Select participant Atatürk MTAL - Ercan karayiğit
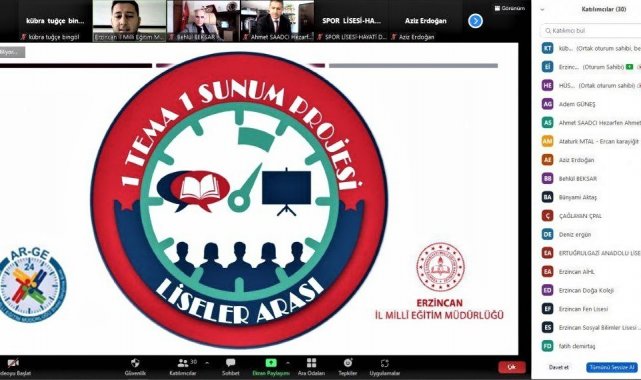The height and width of the screenshot is (380, 641). coord(598,141)
